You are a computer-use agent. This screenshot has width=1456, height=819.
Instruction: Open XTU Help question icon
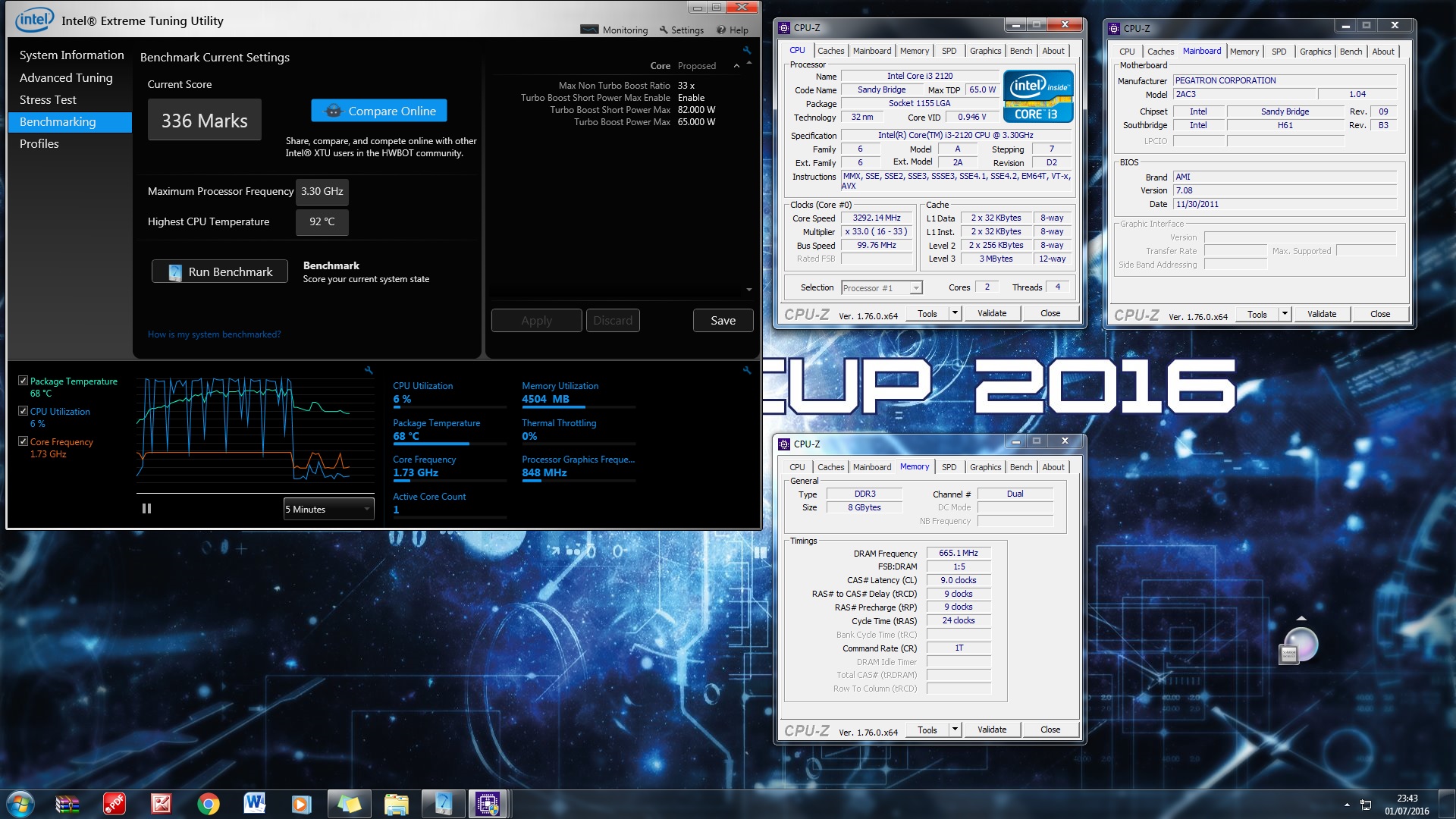coord(721,30)
